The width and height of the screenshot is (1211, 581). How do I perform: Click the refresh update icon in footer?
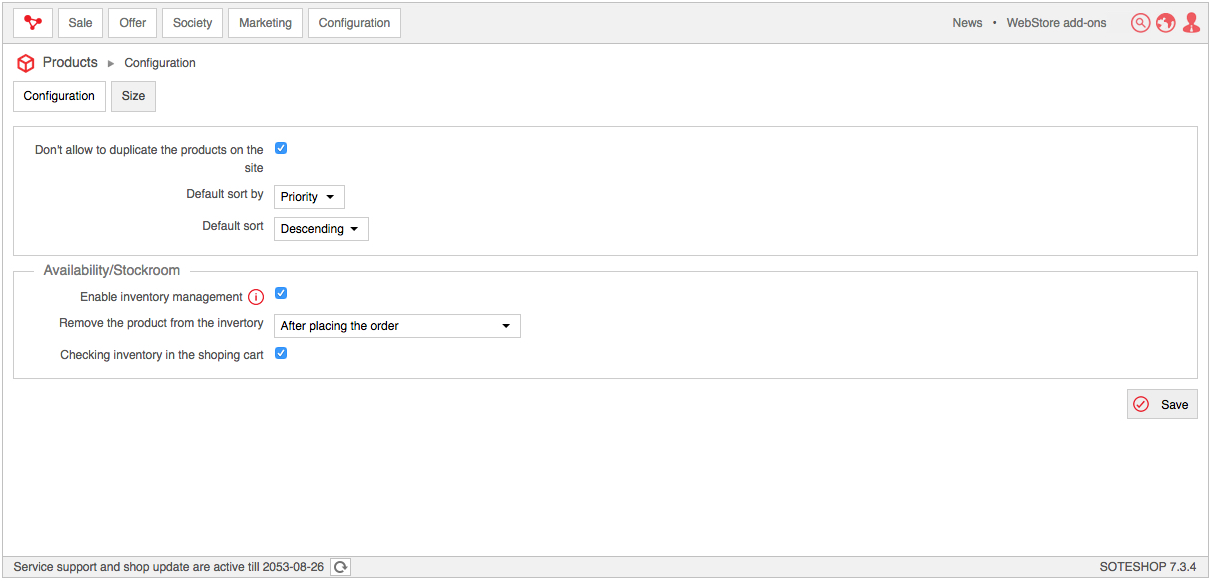click(341, 567)
